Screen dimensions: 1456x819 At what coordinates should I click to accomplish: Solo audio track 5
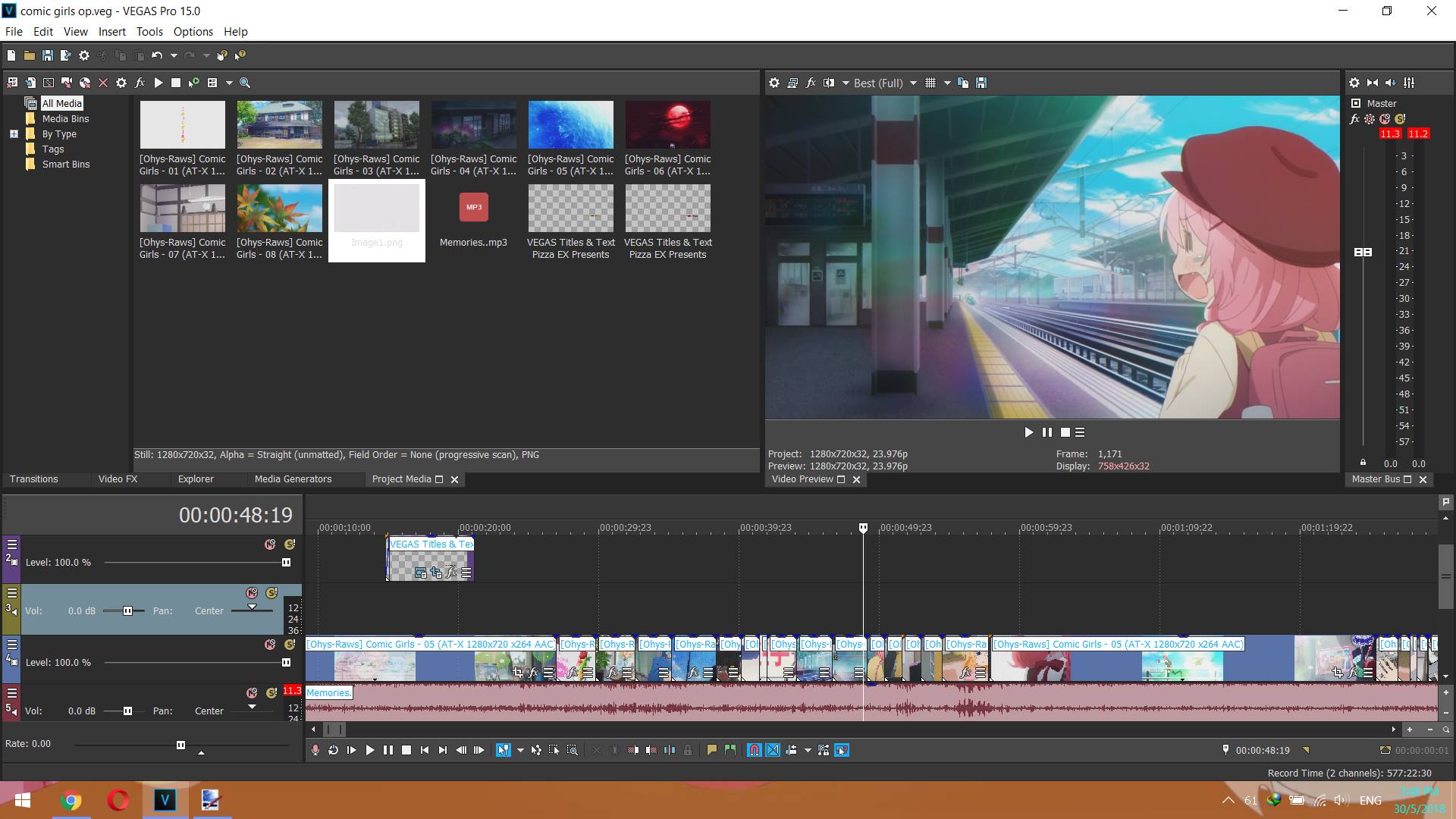pyautogui.click(x=271, y=693)
